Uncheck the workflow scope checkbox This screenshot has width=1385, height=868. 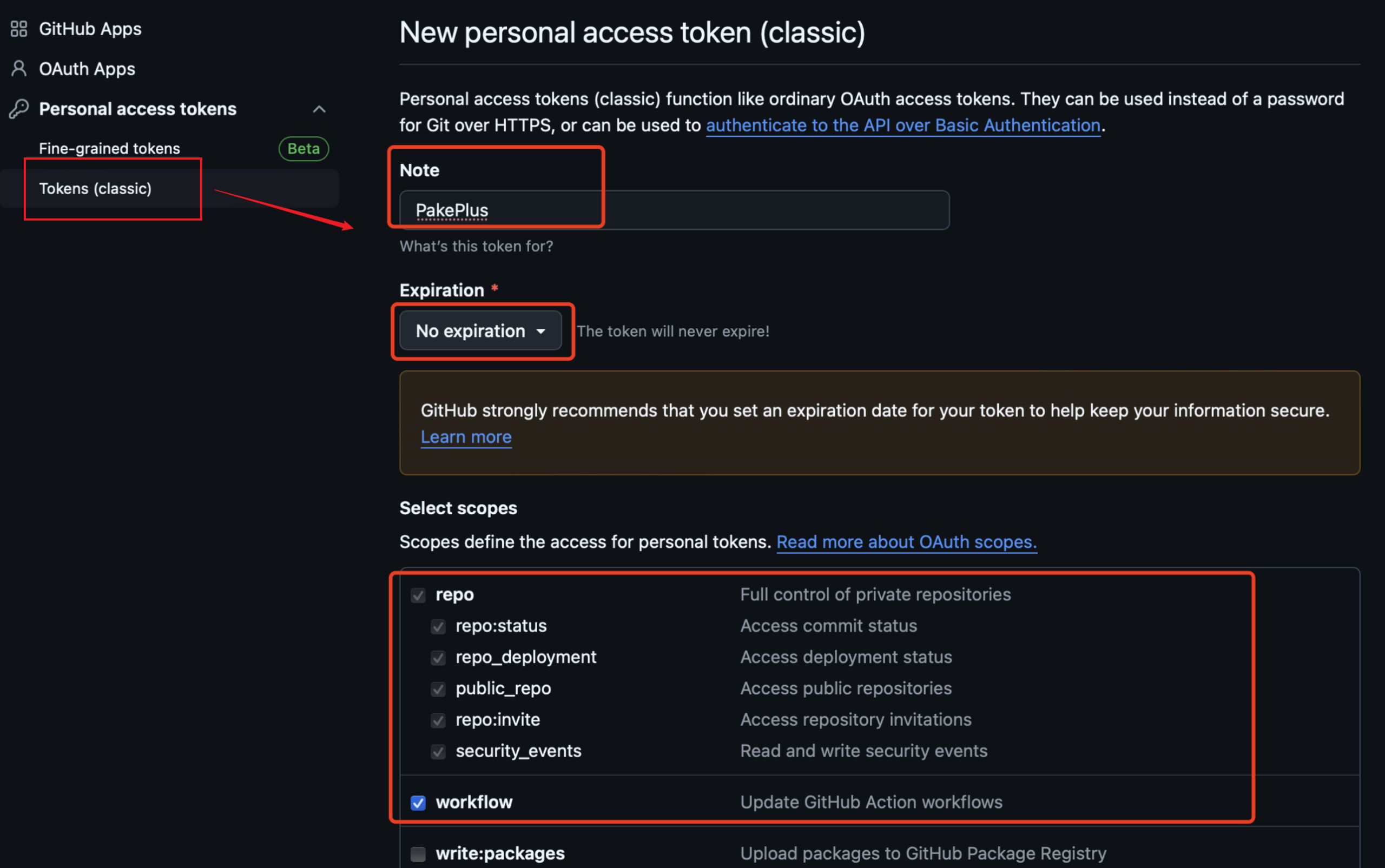[418, 803]
